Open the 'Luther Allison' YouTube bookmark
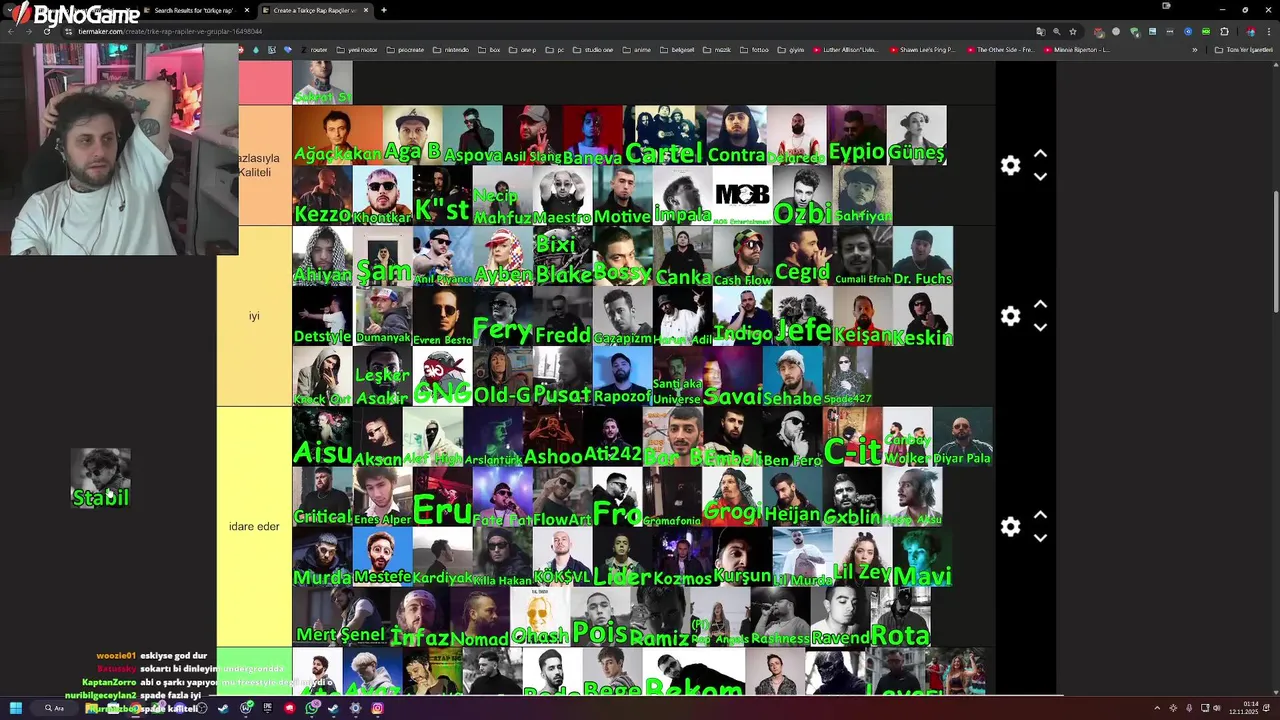Image resolution: width=1280 pixels, height=720 pixels. tap(846, 50)
